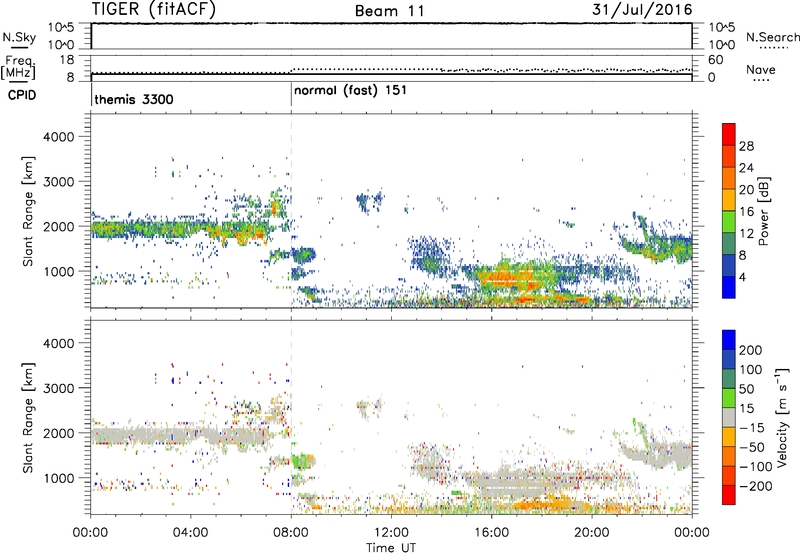The height and width of the screenshot is (554, 800).
Task: Select the themis 3300 CPID annotation
Action: [134, 99]
